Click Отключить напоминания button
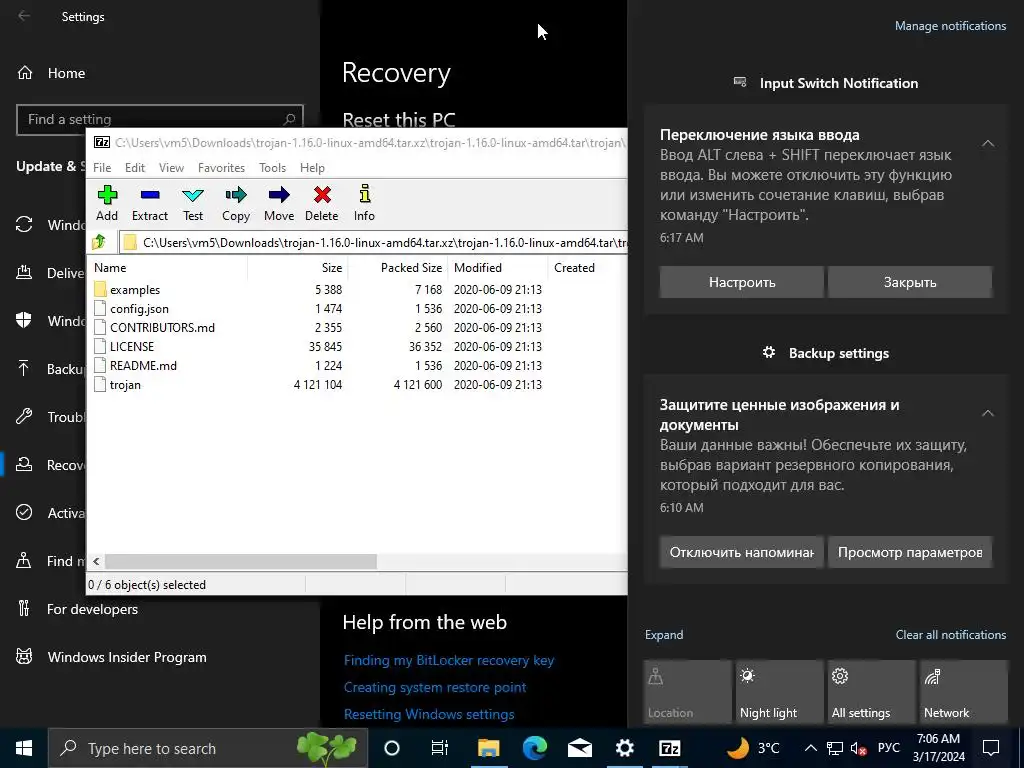The height and width of the screenshot is (768, 1024). 742,552
